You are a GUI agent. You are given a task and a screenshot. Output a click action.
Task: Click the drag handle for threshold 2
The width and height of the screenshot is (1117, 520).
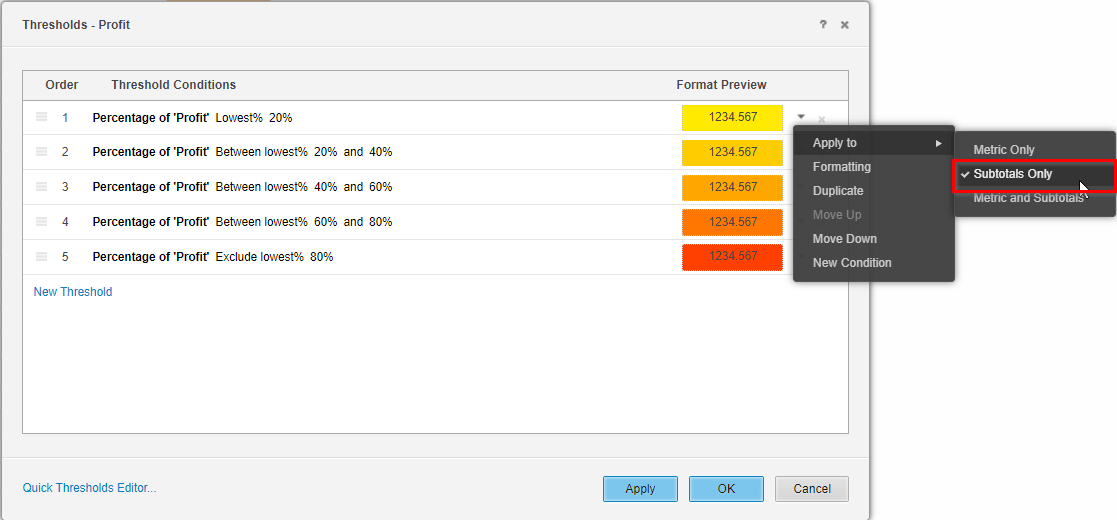pyautogui.click(x=41, y=152)
